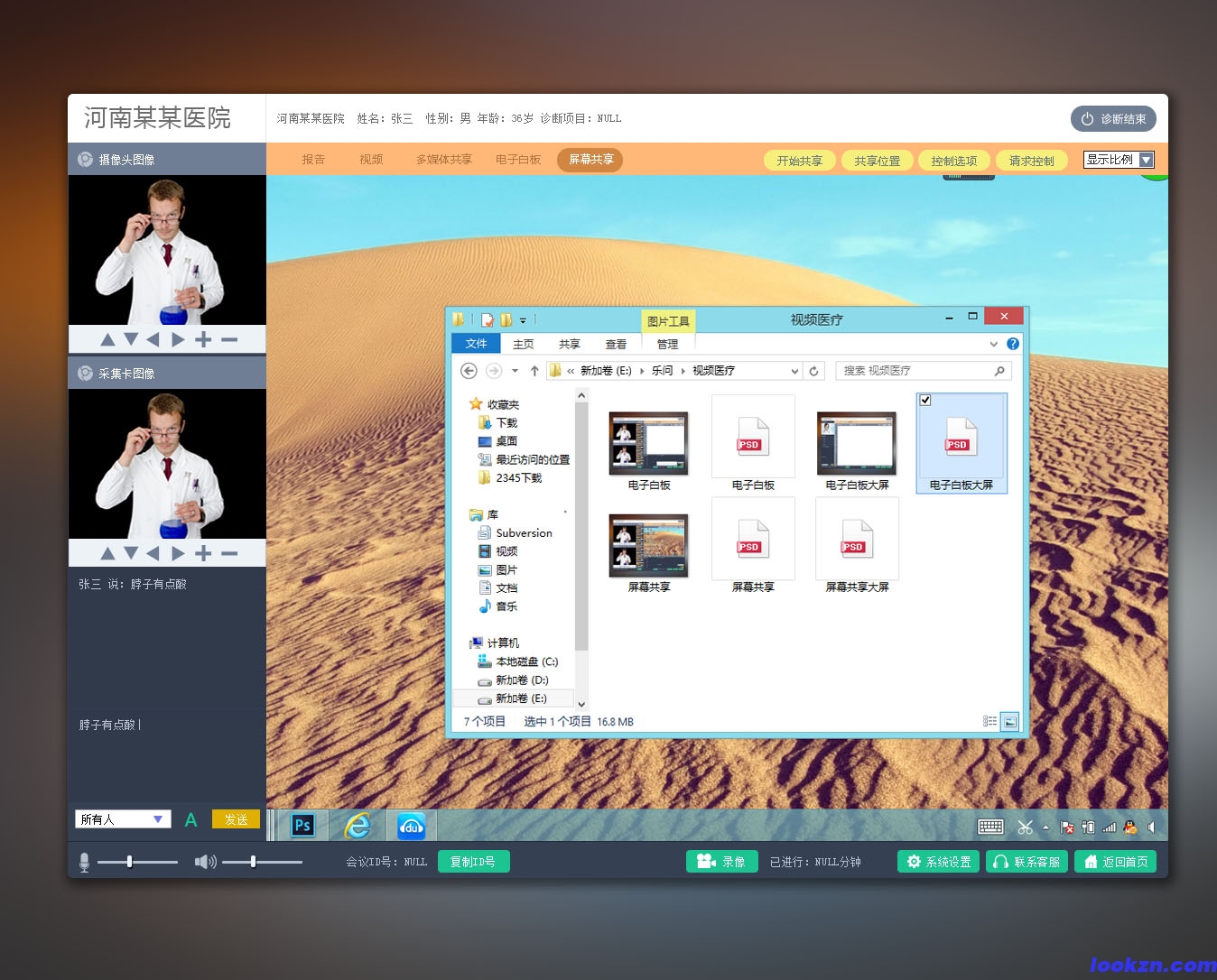Click the font style A icon
The width and height of the screenshot is (1217, 980).
(190, 819)
